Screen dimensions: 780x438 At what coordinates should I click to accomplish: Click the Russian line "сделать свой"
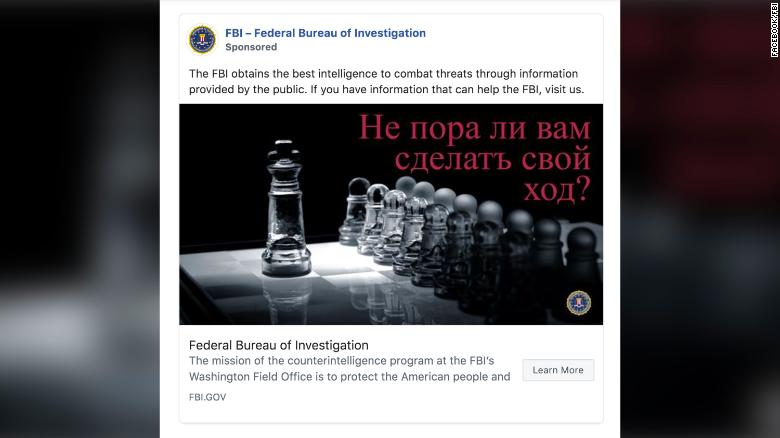492,160
